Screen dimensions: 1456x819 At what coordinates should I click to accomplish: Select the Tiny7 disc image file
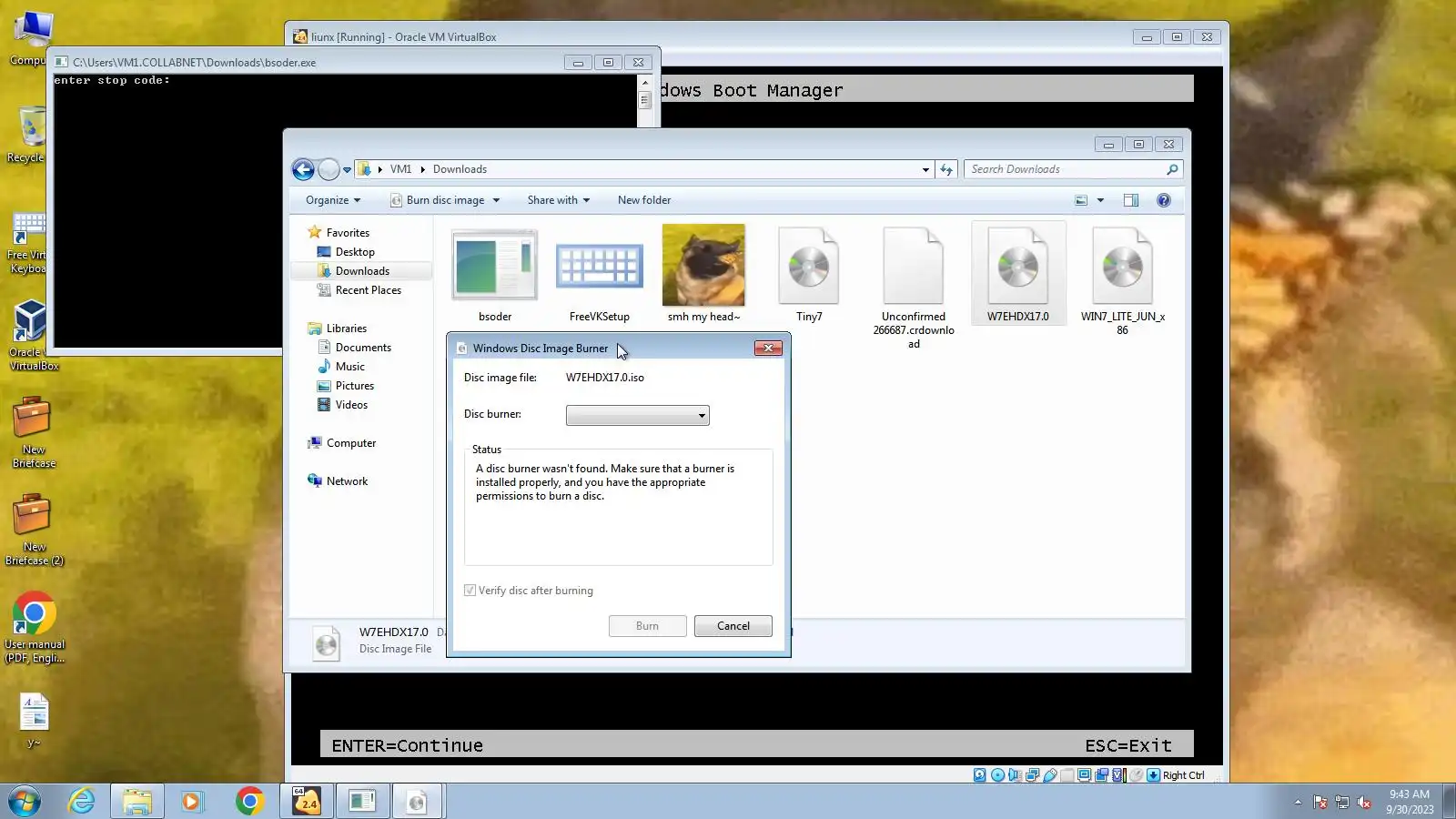809,275
